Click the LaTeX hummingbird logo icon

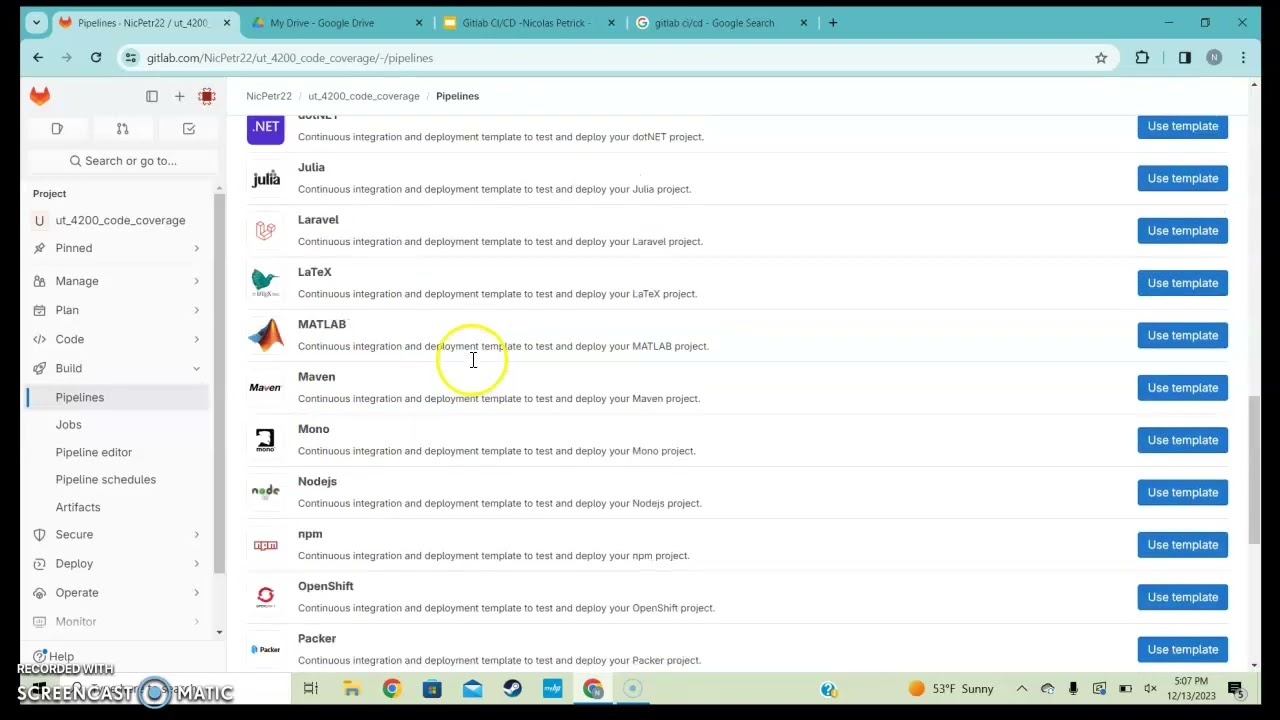click(x=265, y=283)
